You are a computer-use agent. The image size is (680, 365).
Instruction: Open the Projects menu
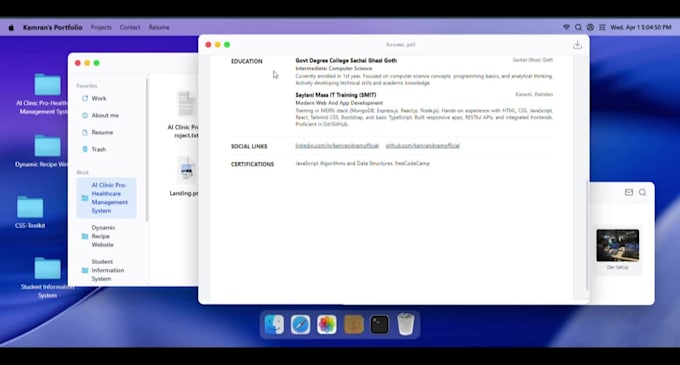pos(101,27)
